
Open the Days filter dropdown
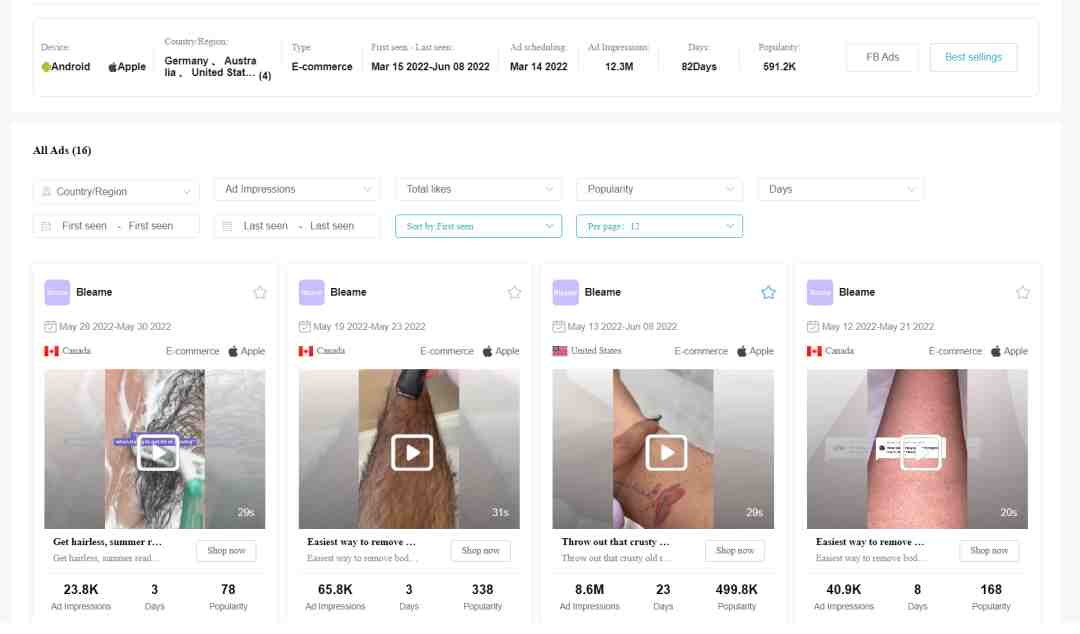[x=841, y=189]
